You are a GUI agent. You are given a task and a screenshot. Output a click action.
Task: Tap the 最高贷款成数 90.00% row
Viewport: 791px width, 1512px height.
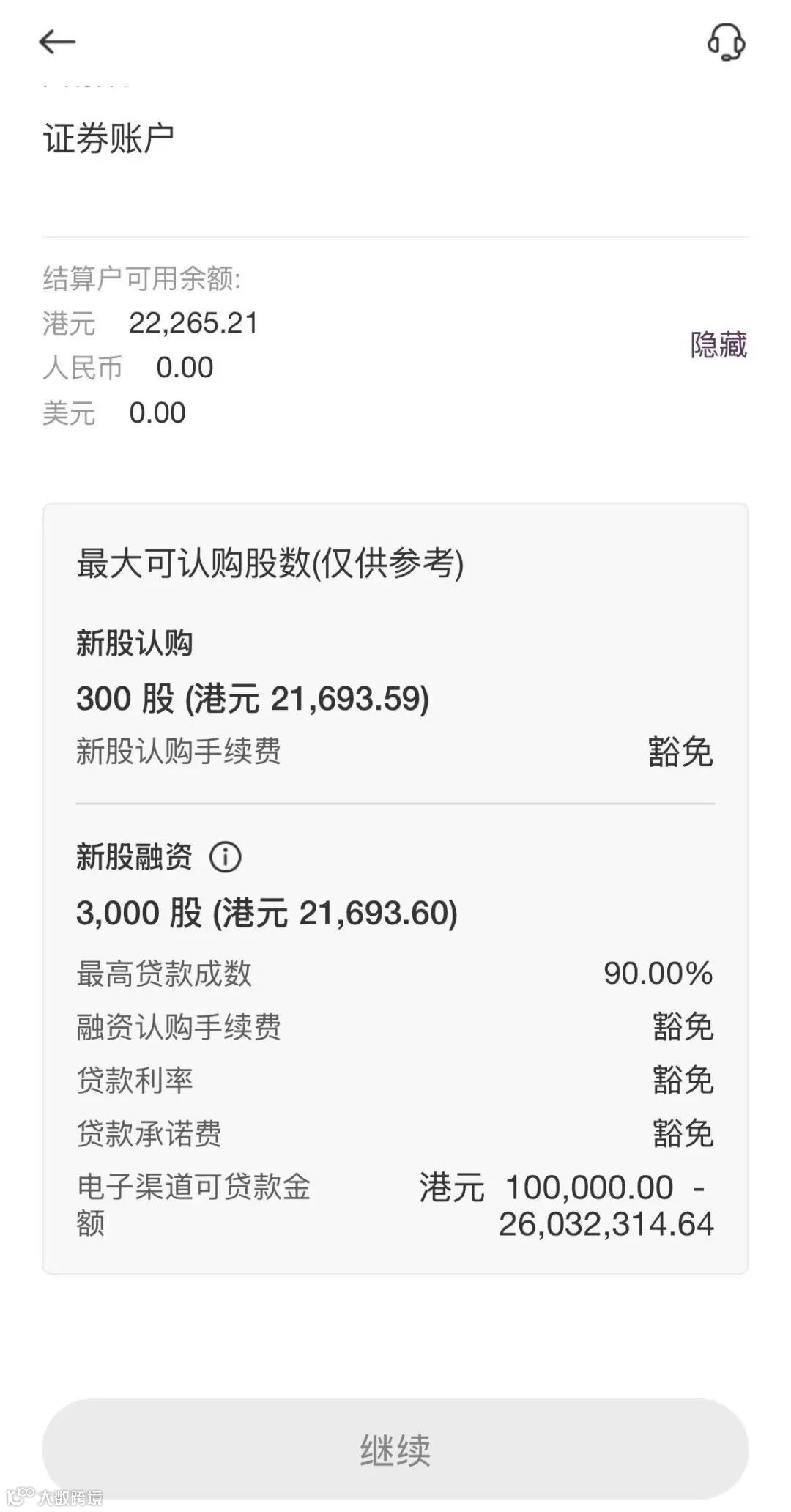tap(395, 974)
